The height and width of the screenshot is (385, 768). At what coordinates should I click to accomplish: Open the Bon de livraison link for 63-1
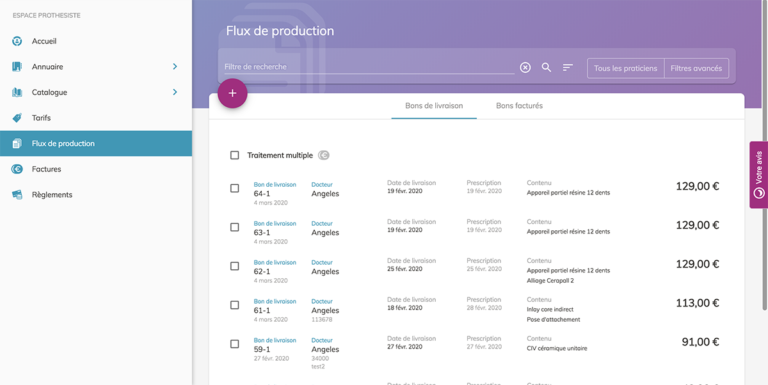275,223
